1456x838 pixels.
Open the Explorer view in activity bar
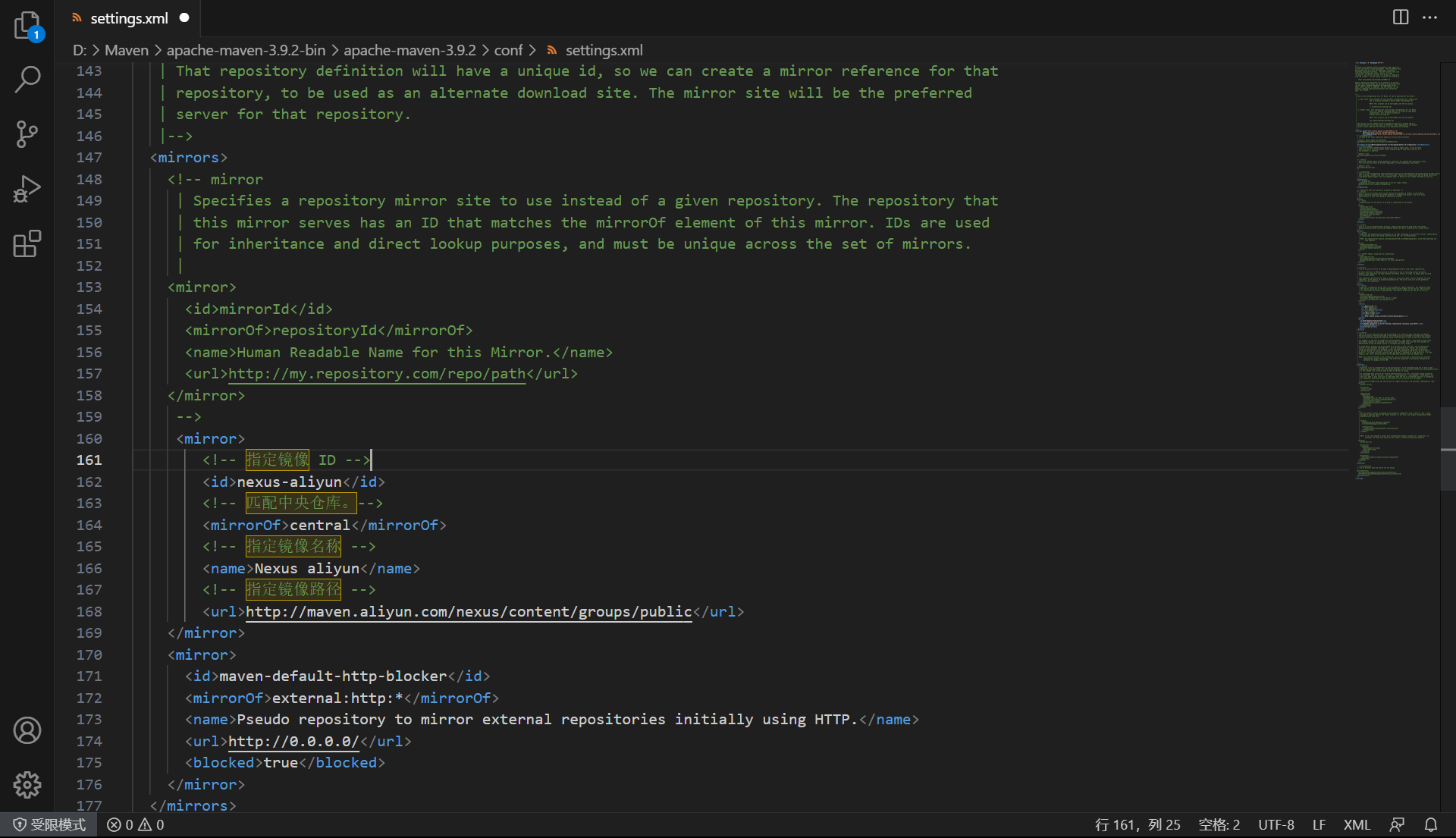(x=27, y=26)
